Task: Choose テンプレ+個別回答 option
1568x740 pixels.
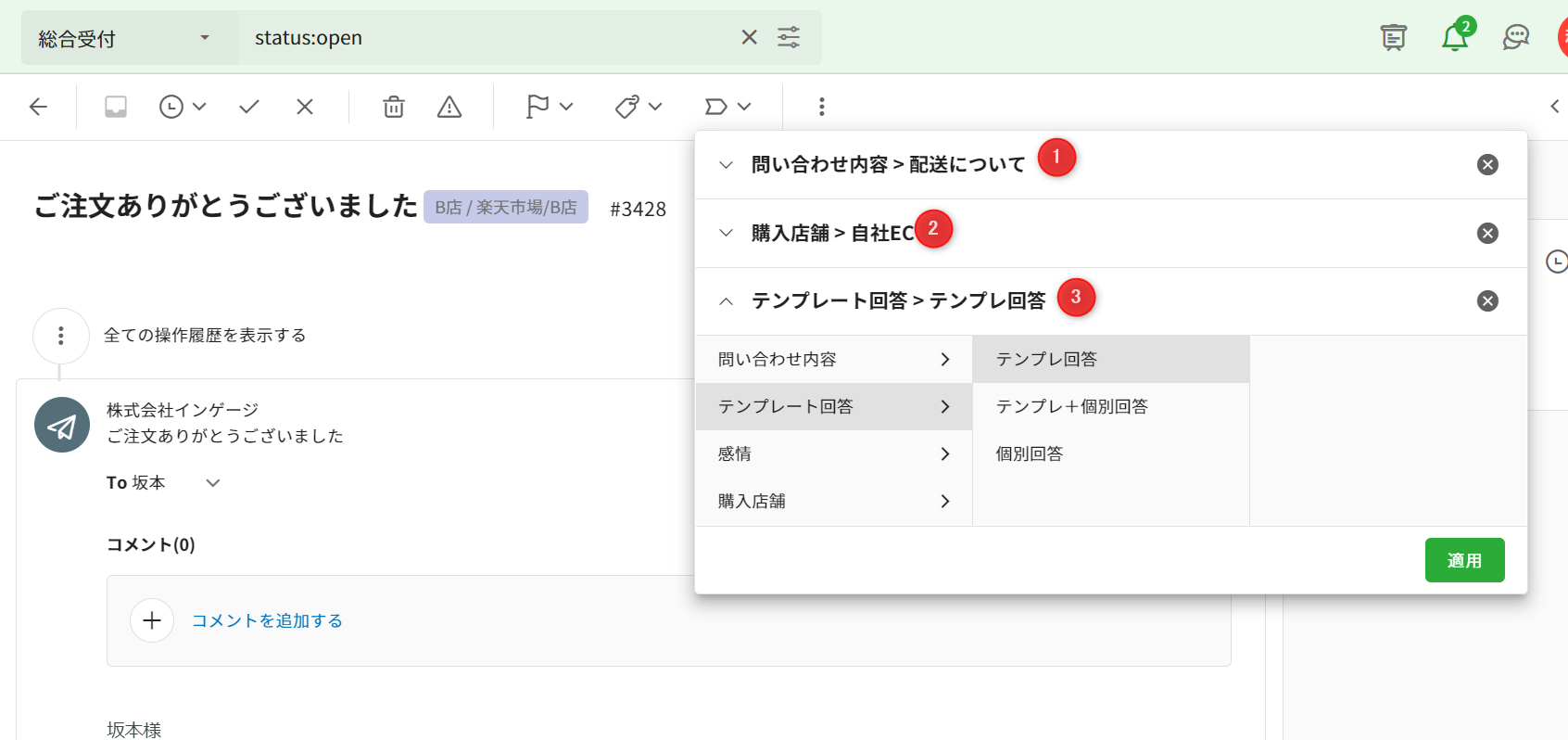Action: tap(1072, 406)
